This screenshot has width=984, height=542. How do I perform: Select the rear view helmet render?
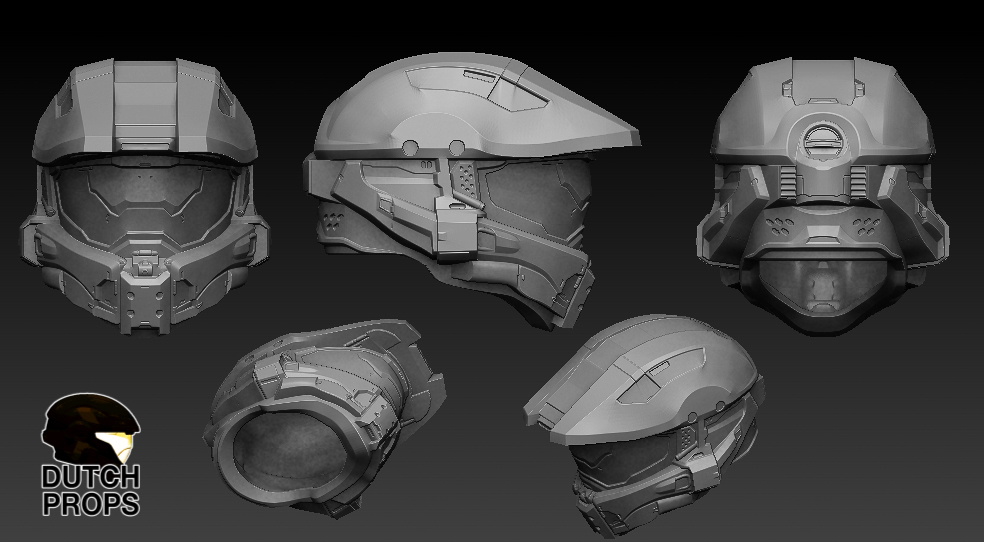[823, 196]
